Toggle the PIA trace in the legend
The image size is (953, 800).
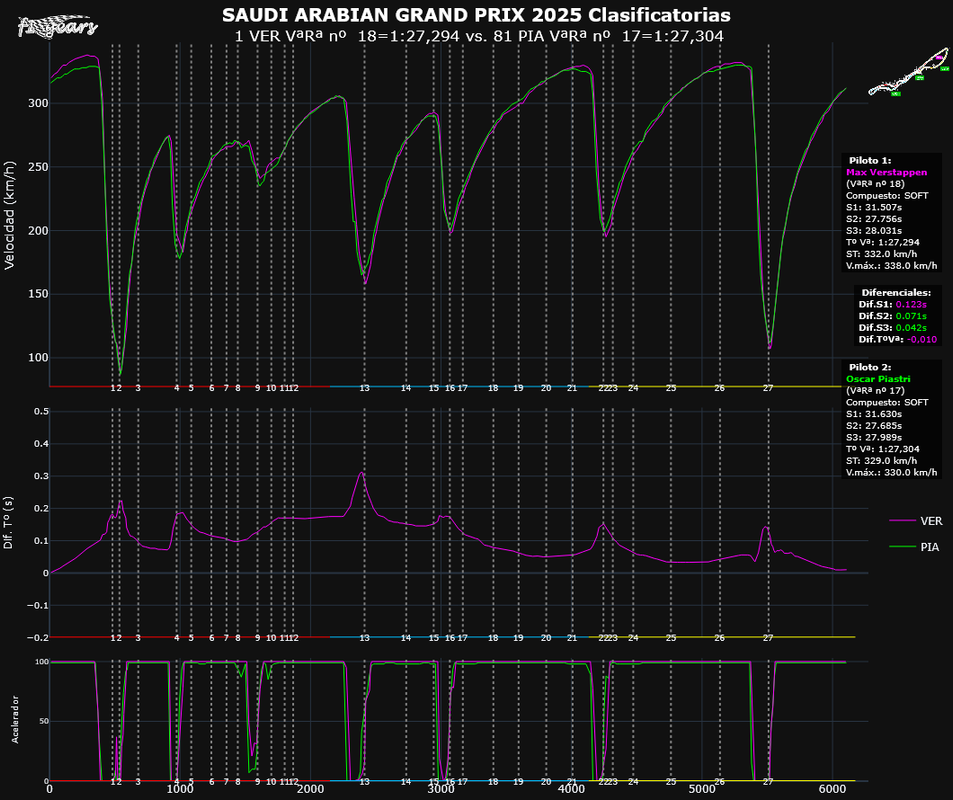click(914, 547)
